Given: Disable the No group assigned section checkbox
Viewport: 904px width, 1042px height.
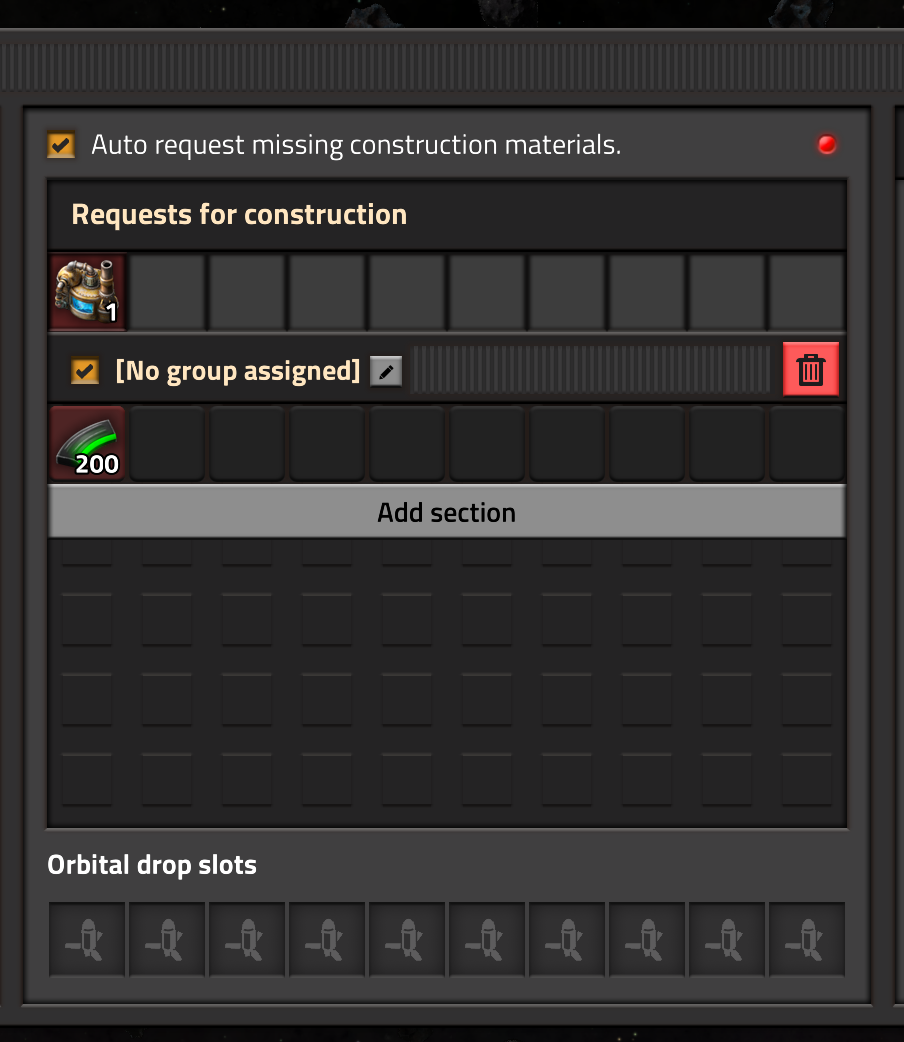Looking at the screenshot, I should (x=85, y=372).
